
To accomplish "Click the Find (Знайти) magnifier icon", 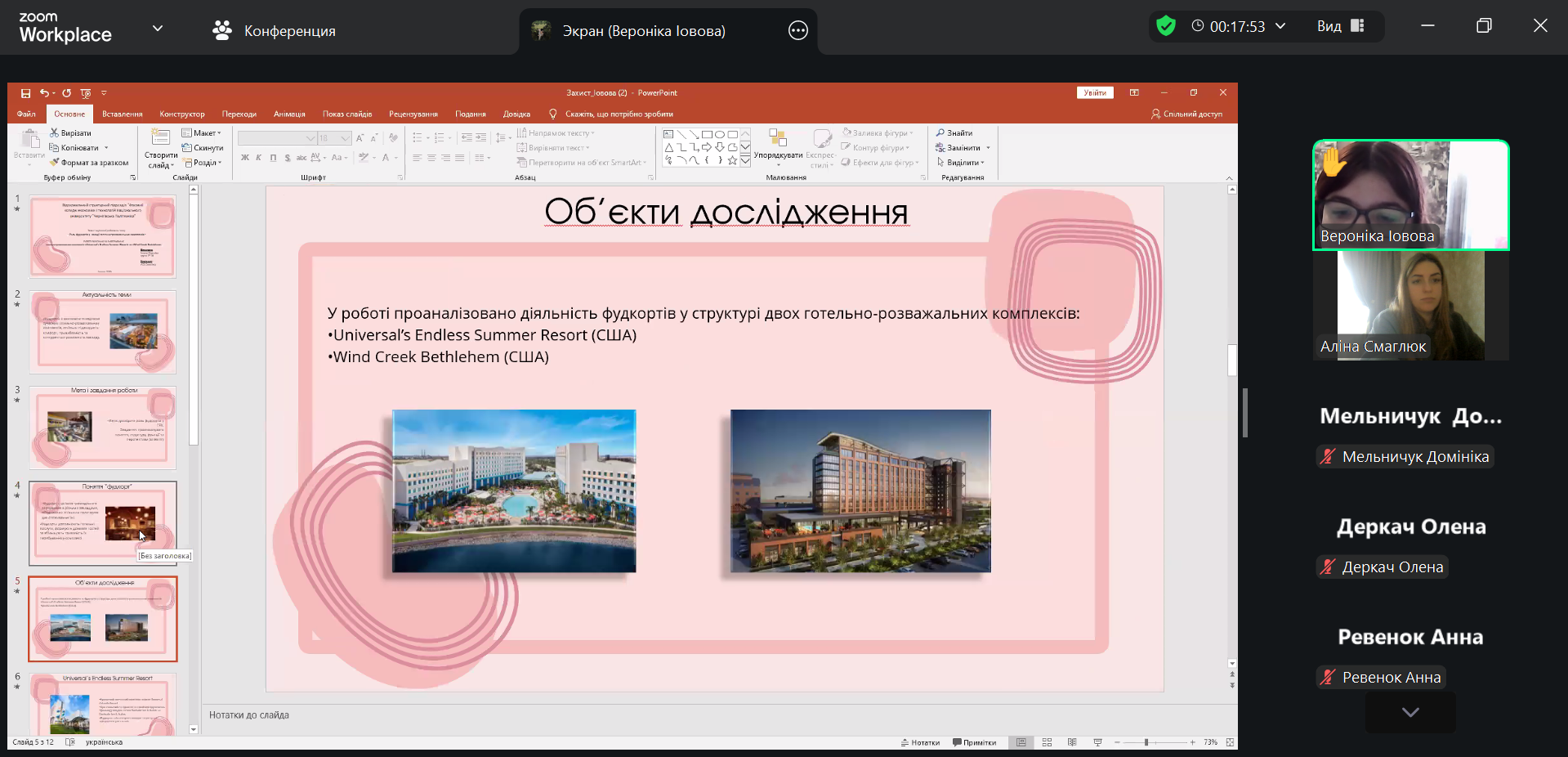I will (x=940, y=133).
